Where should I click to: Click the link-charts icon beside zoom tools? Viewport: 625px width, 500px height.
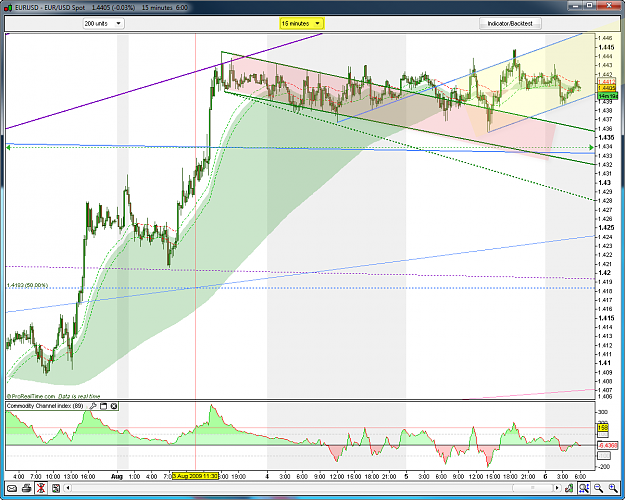[x=569, y=488]
